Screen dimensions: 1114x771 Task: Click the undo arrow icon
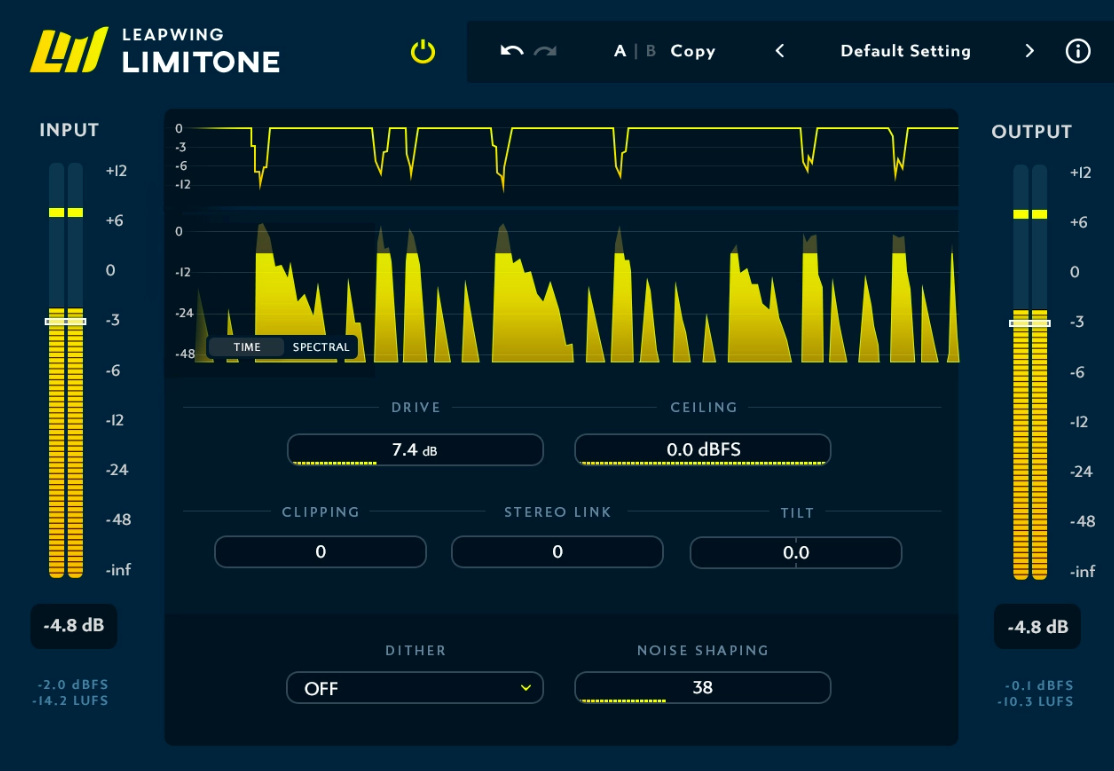(512, 51)
